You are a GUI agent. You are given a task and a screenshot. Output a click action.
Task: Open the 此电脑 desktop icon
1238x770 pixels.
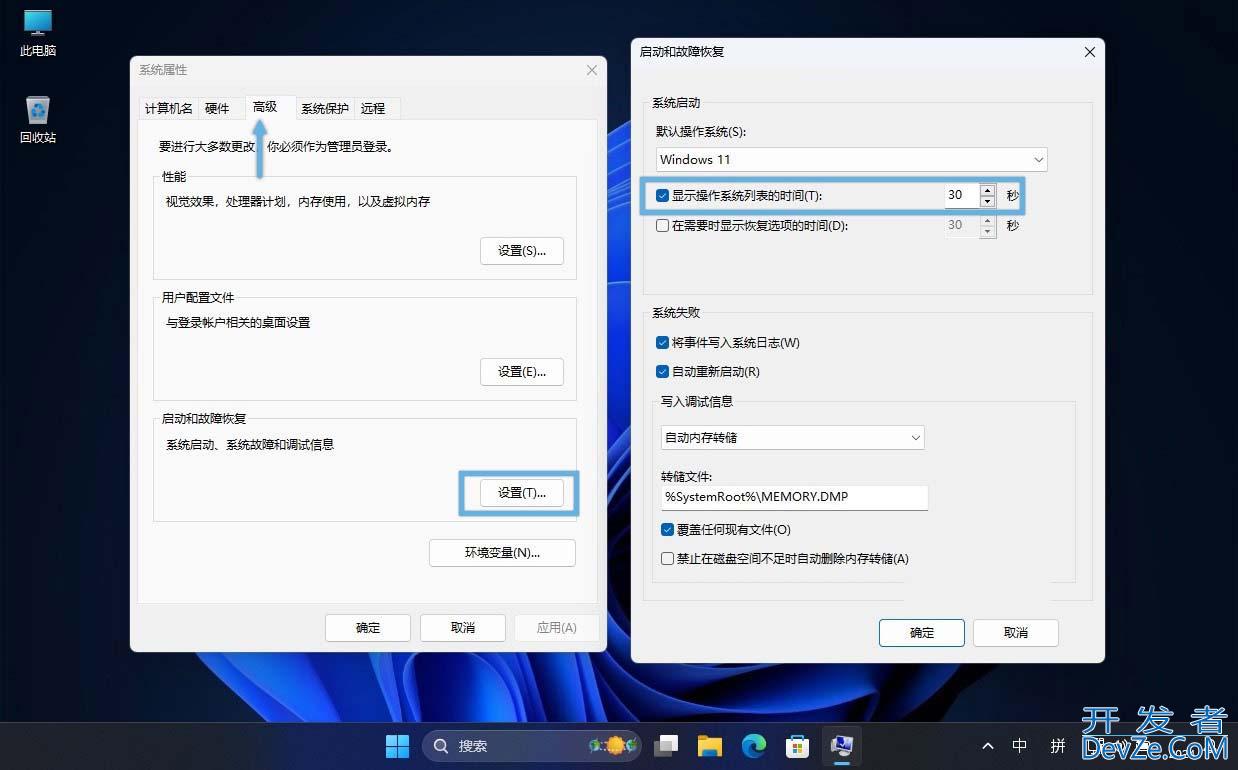[38, 32]
